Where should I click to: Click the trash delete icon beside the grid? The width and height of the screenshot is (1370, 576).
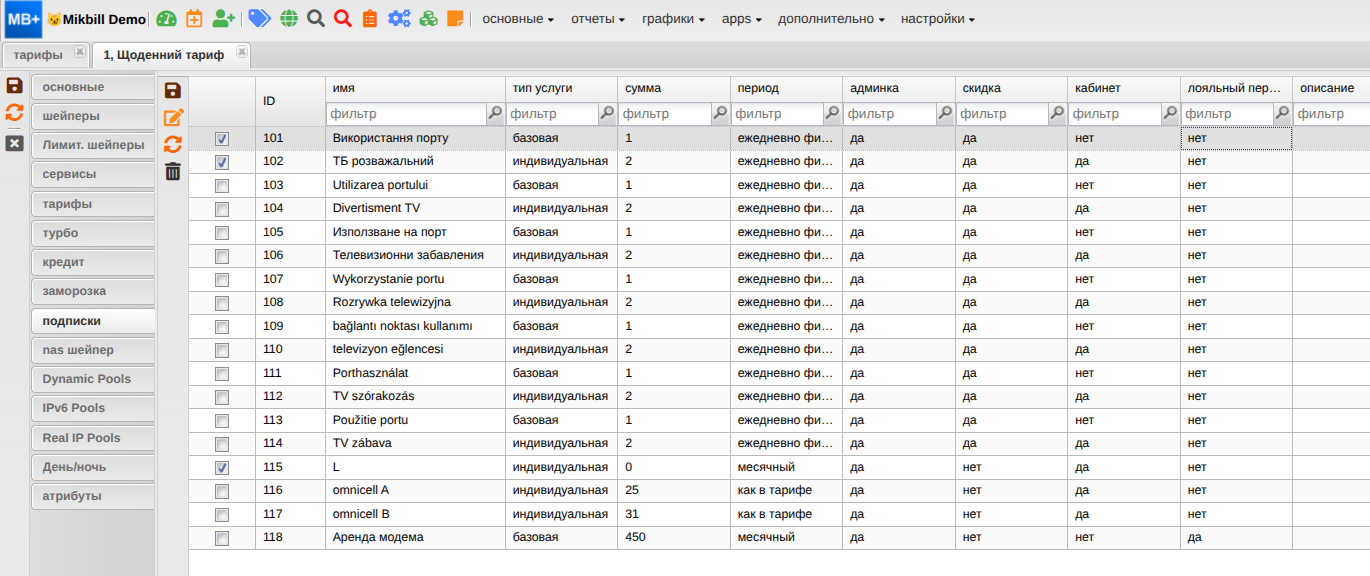pyautogui.click(x=173, y=172)
